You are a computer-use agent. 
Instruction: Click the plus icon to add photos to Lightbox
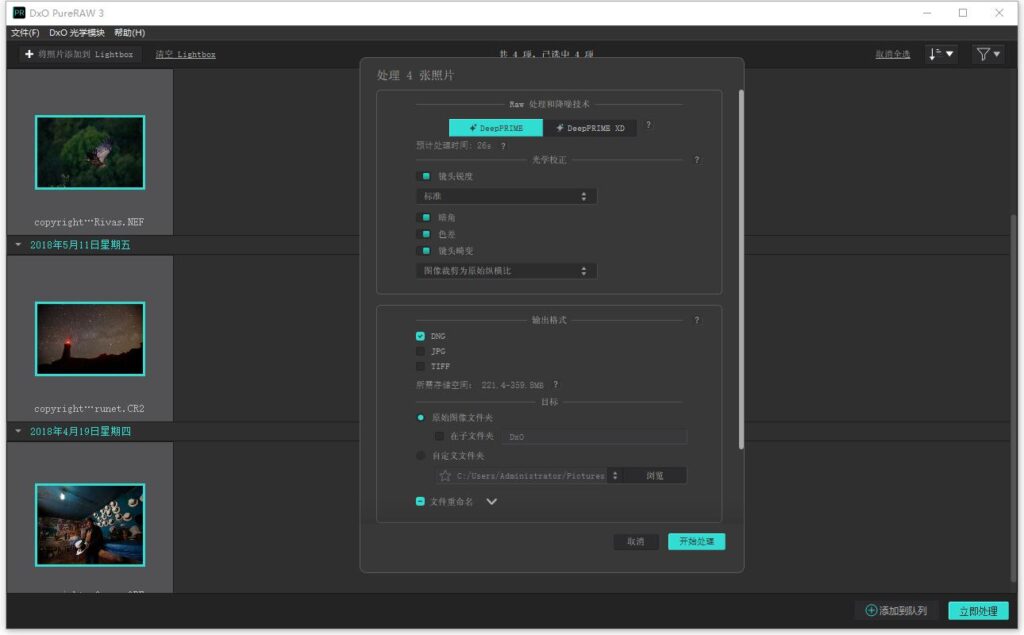coord(29,54)
